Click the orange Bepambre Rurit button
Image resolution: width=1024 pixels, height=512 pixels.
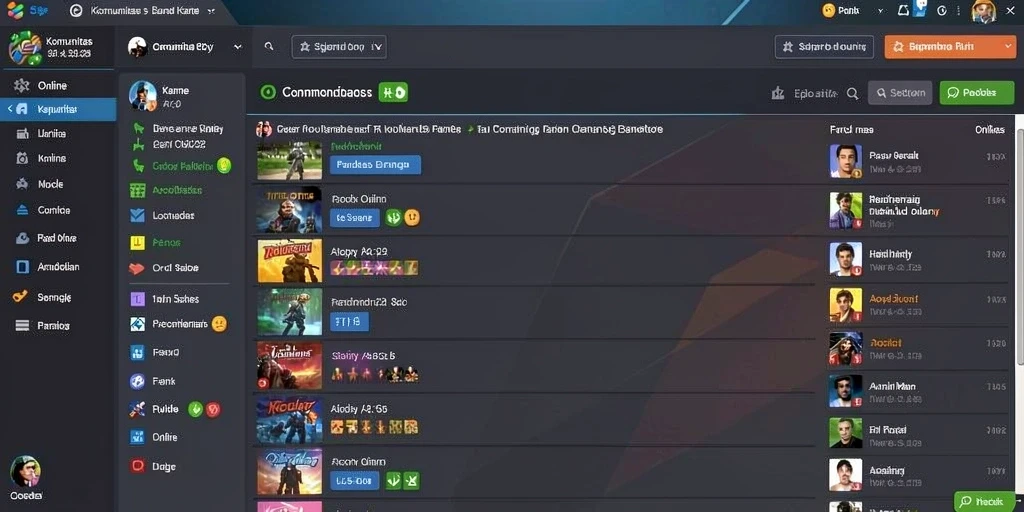tap(950, 47)
